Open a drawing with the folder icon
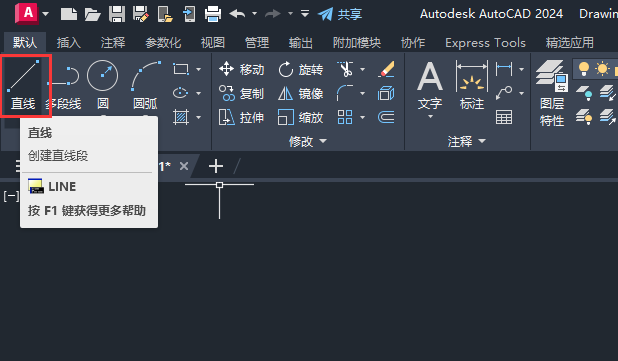Viewport: 618px width, 361px height. click(x=93, y=15)
